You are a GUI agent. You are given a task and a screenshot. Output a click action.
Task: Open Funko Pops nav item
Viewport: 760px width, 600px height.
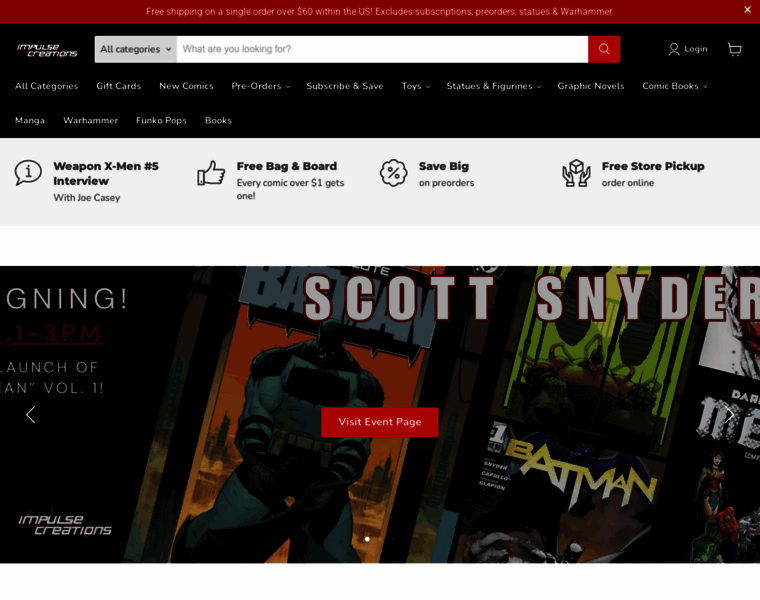(161, 120)
